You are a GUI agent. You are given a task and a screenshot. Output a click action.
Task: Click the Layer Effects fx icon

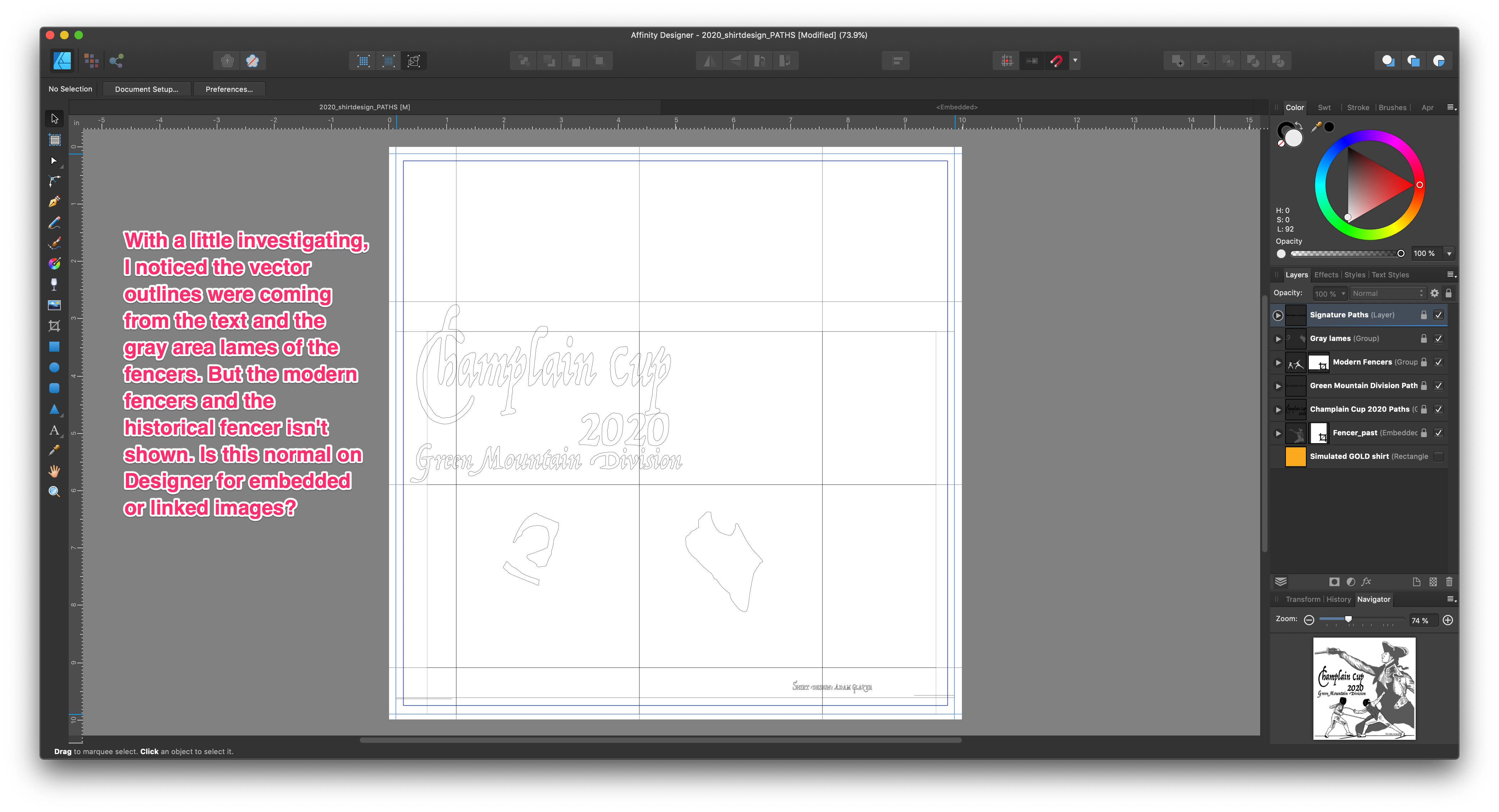(x=1366, y=582)
